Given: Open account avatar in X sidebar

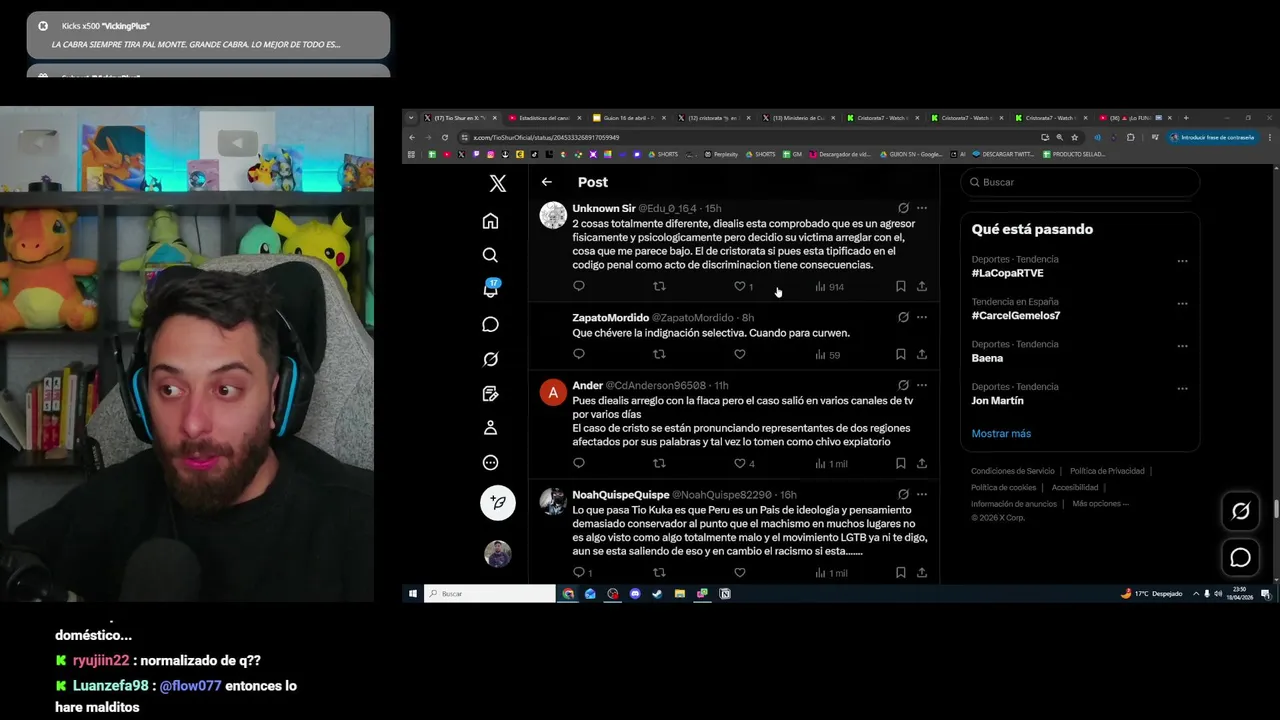Looking at the screenshot, I should click(498, 553).
